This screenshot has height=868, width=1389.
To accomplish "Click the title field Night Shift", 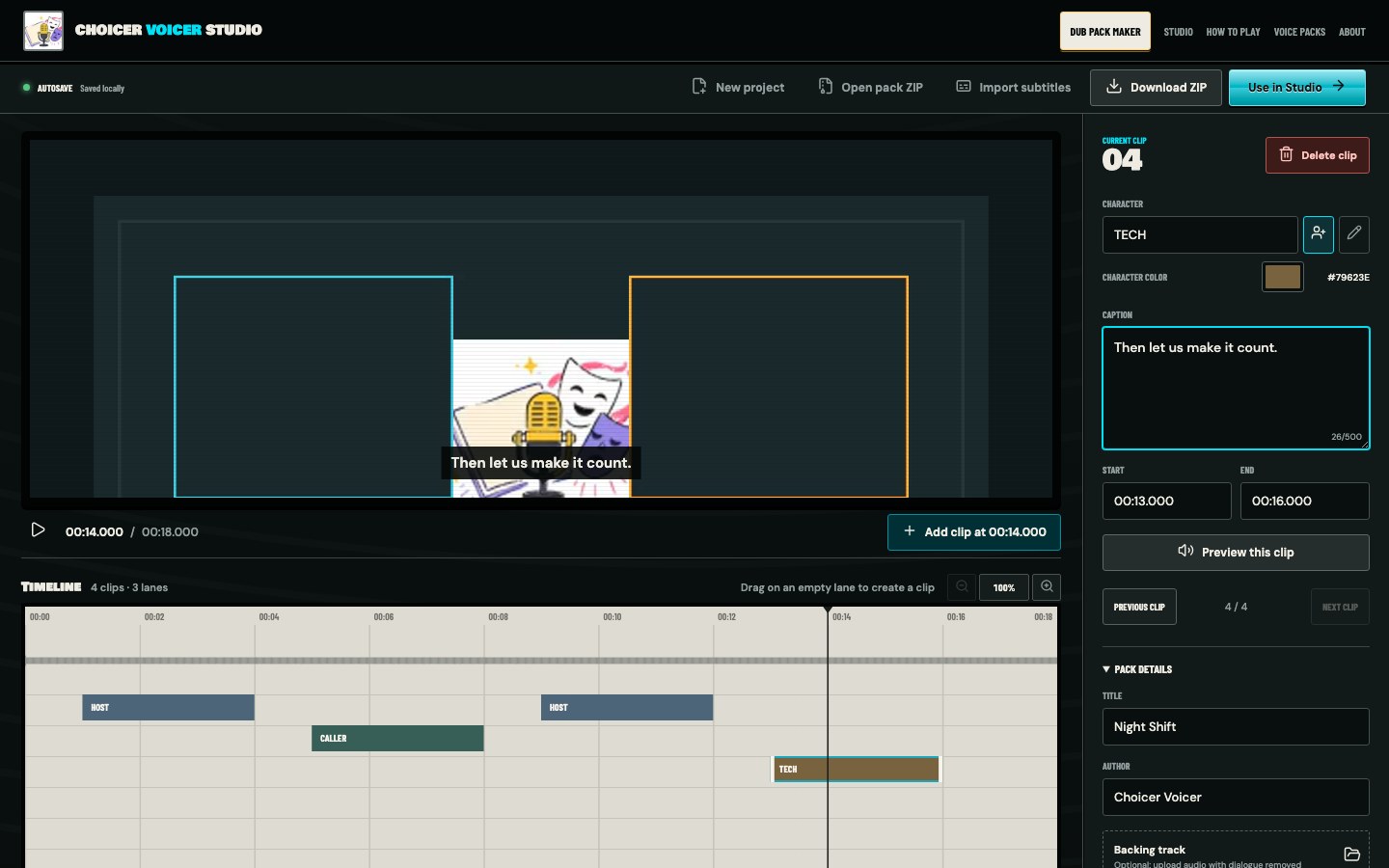I will click(1236, 726).
